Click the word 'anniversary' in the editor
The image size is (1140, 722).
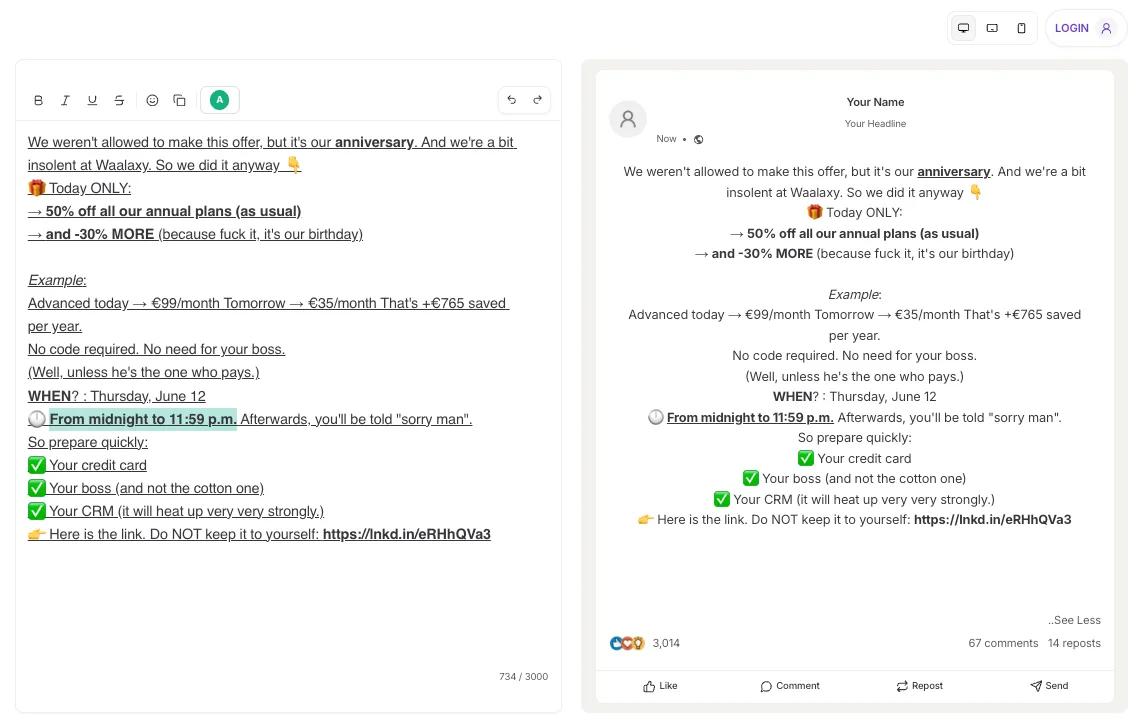pos(374,143)
